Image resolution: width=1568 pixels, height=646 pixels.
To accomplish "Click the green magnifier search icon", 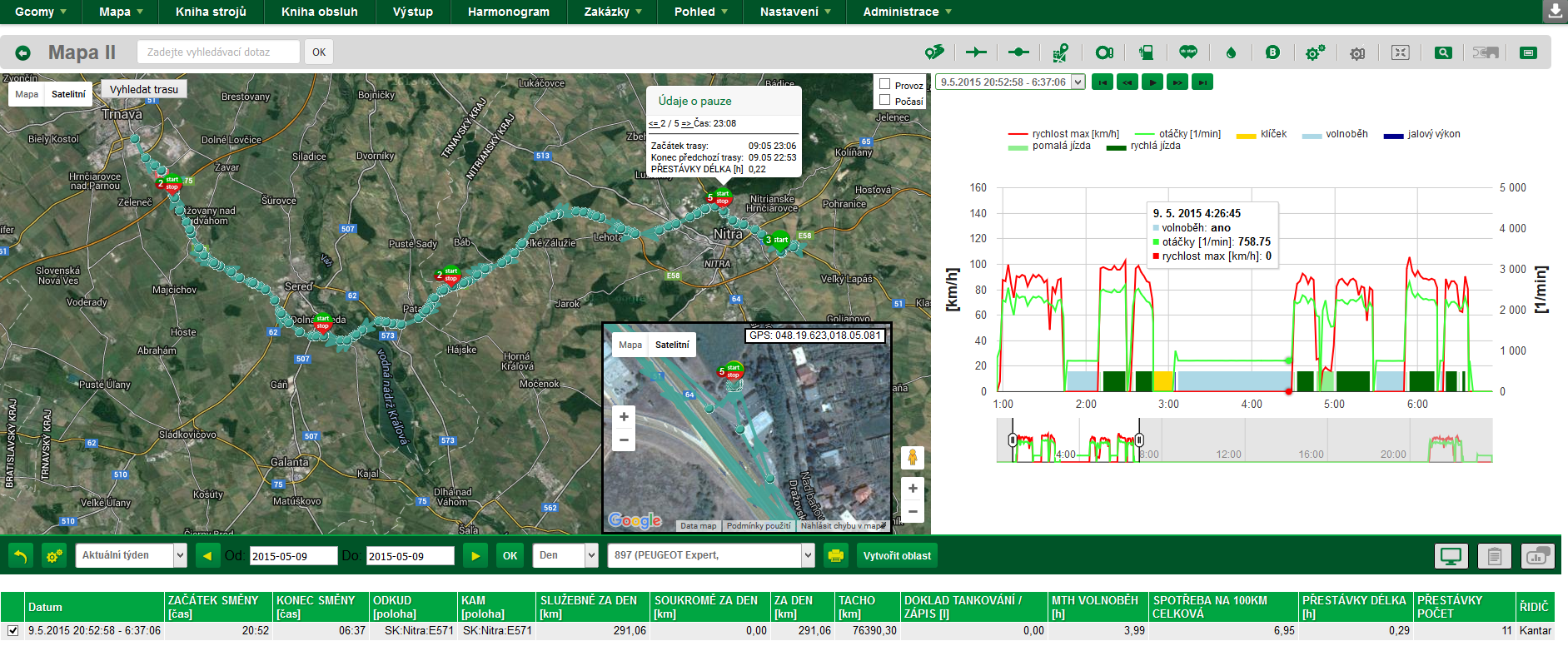I will (x=1443, y=52).
